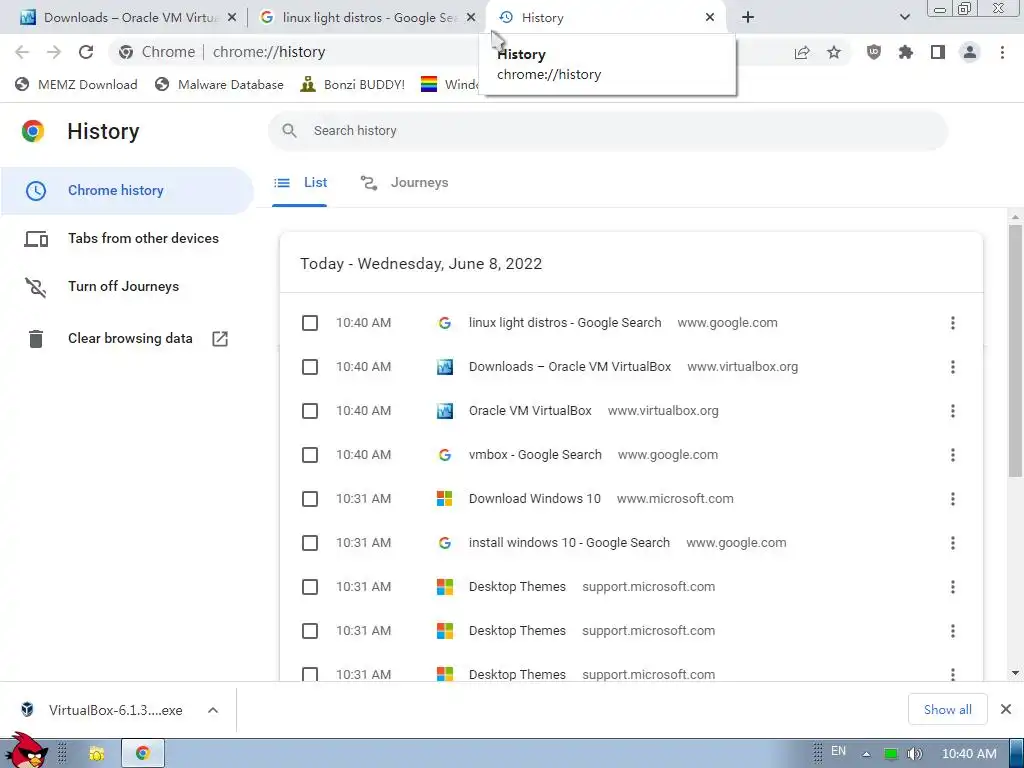Select checkbox for Downloads – Oracle VM VirtualBox entry
The width and height of the screenshot is (1024, 768).
[x=310, y=367]
